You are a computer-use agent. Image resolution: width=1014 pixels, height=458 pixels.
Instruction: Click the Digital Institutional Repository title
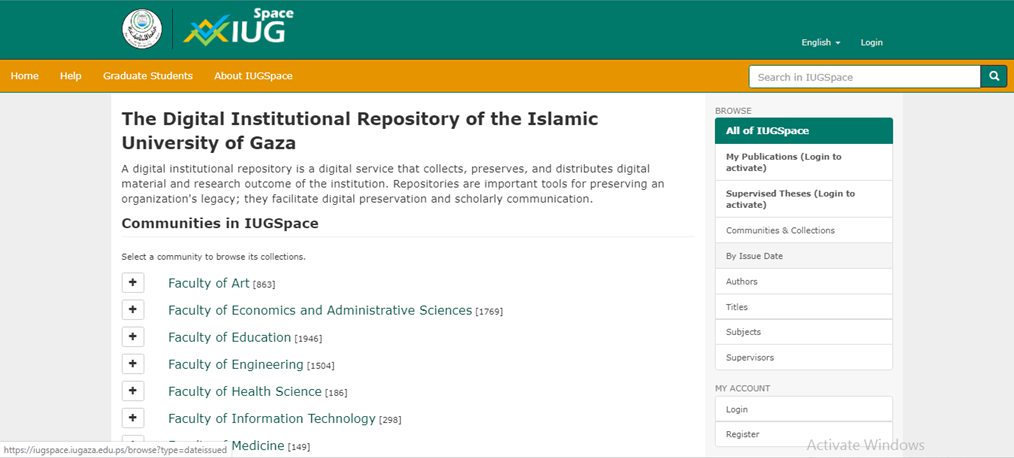(x=360, y=130)
